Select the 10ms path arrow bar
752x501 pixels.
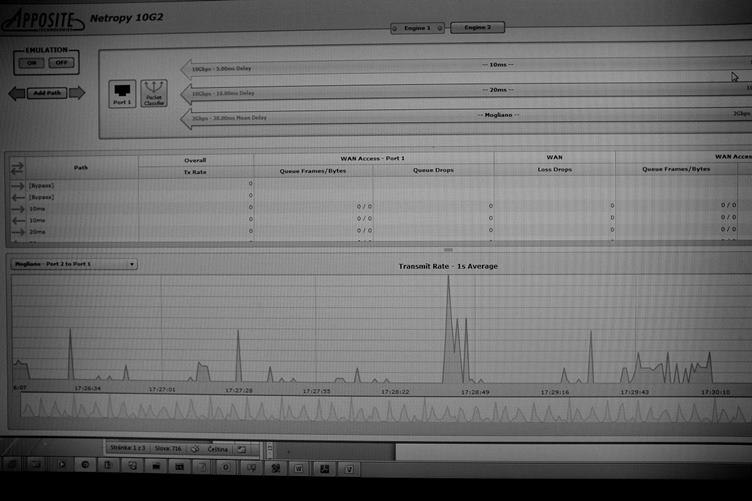point(466,66)
